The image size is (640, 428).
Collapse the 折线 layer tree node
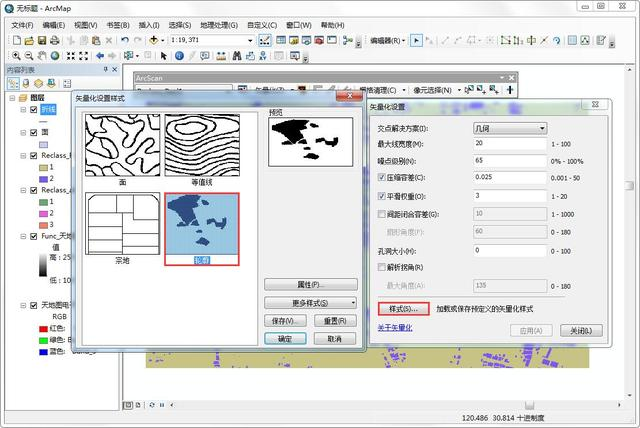[x=23, y=109]
